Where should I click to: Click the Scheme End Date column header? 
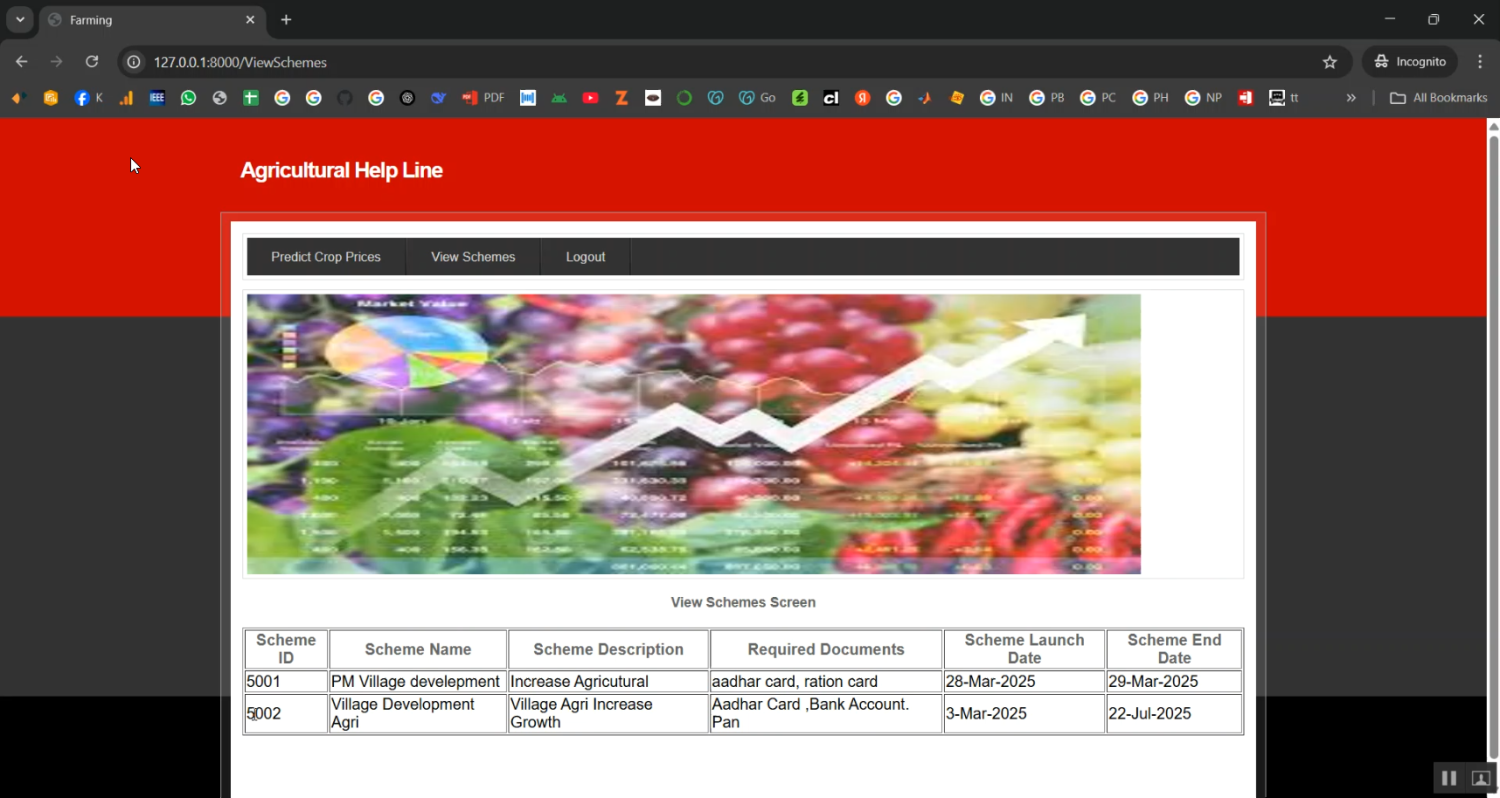[1174, 649]
